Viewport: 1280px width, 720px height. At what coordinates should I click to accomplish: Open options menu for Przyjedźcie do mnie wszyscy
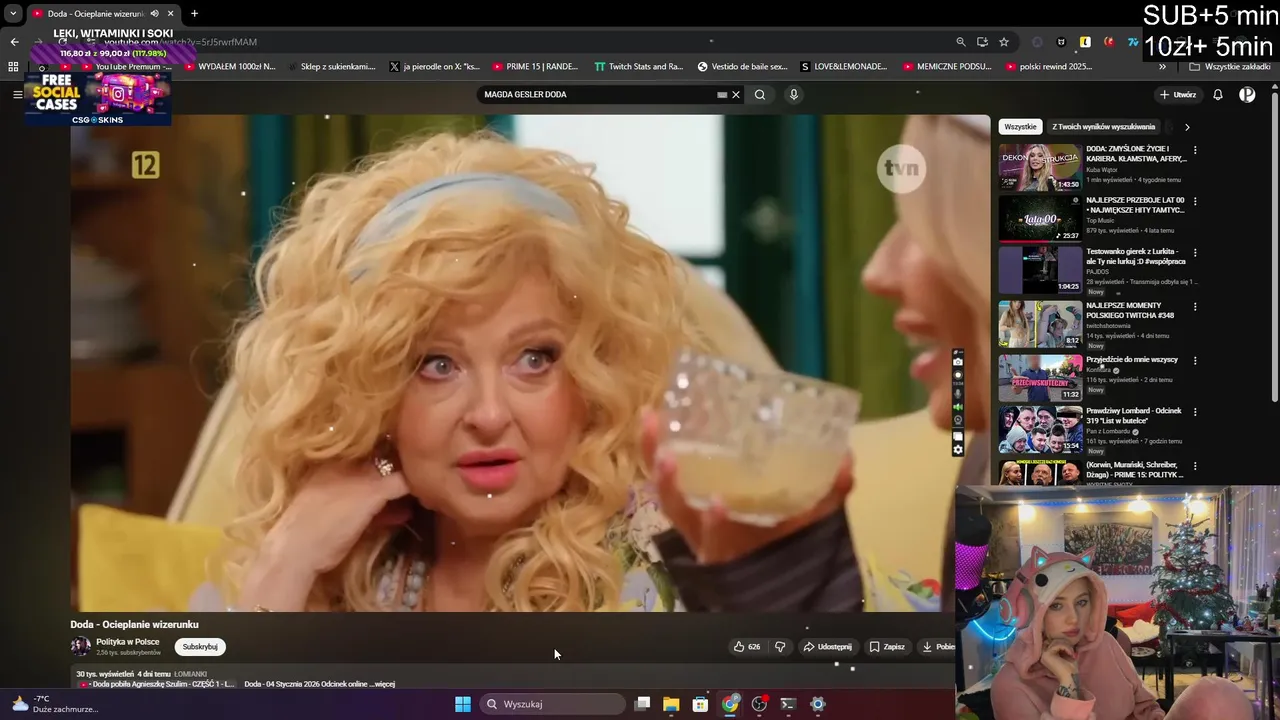tap(1195, 360)
